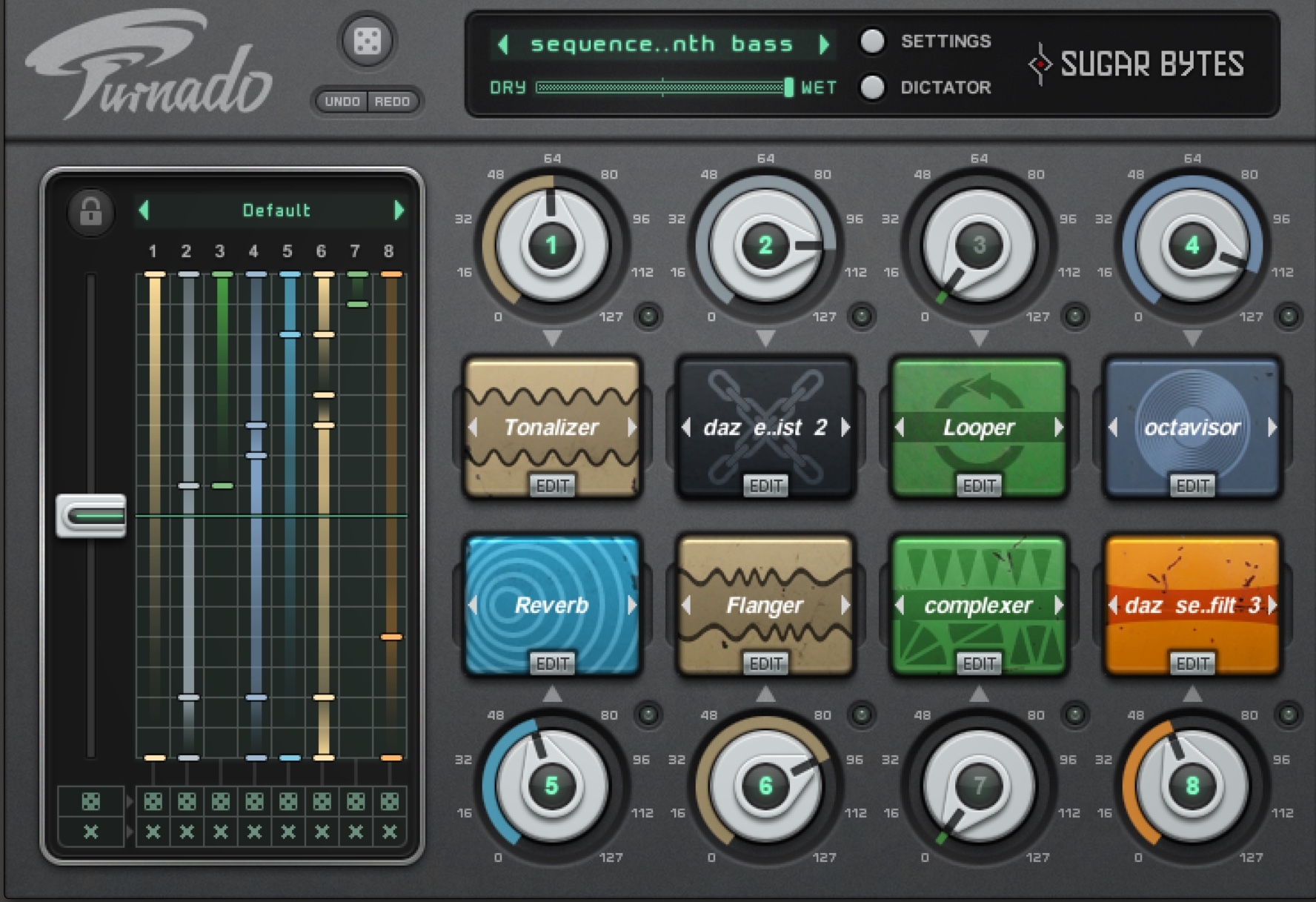
Task: Open the octavisor effect name menu
Action: [1192, 427]
